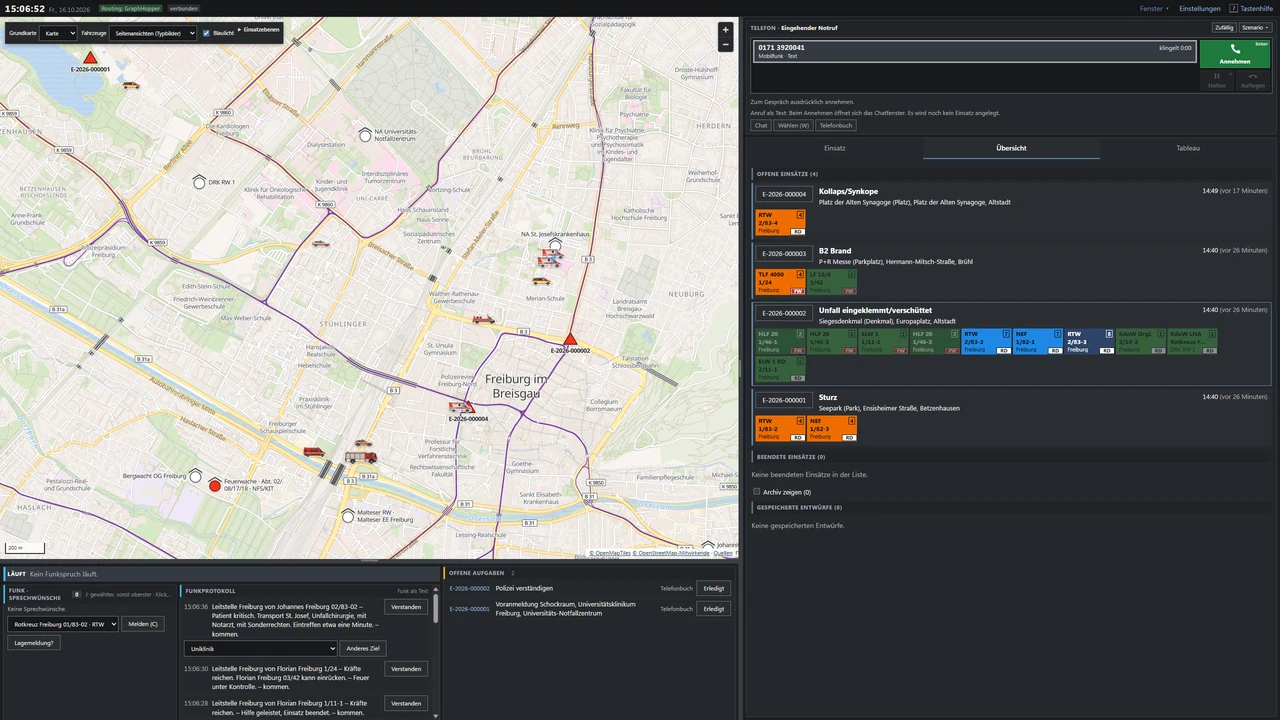Screen dimensions: 1280x720
Task: Expand the Einsatzebenen layer list
Action: coord(259,30)
